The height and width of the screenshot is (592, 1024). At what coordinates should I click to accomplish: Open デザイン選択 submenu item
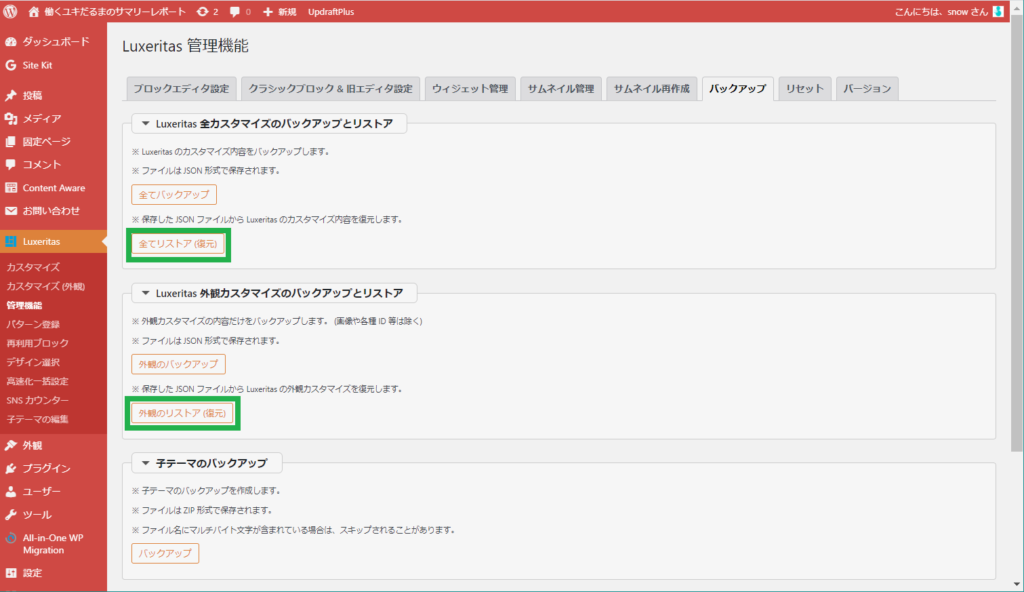33,362
